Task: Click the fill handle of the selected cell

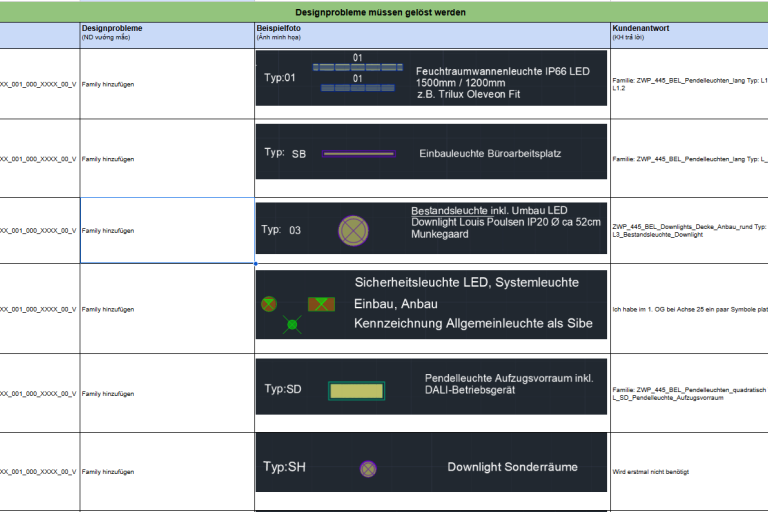Action: (256, 264)
